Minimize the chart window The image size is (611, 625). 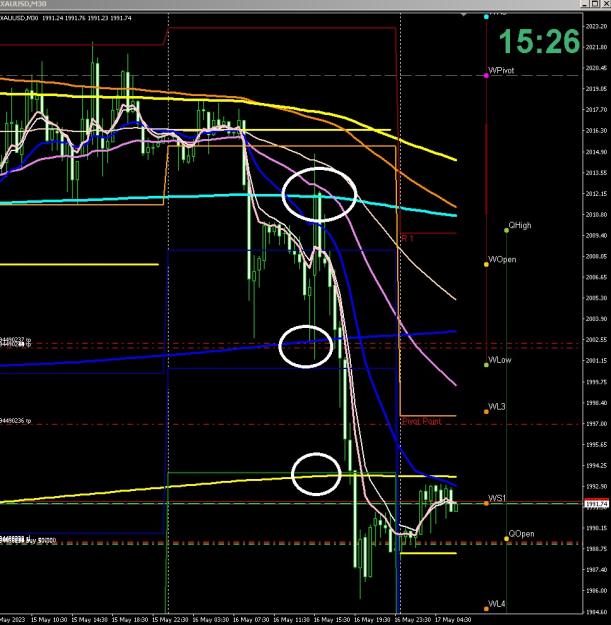click(585, 4)
